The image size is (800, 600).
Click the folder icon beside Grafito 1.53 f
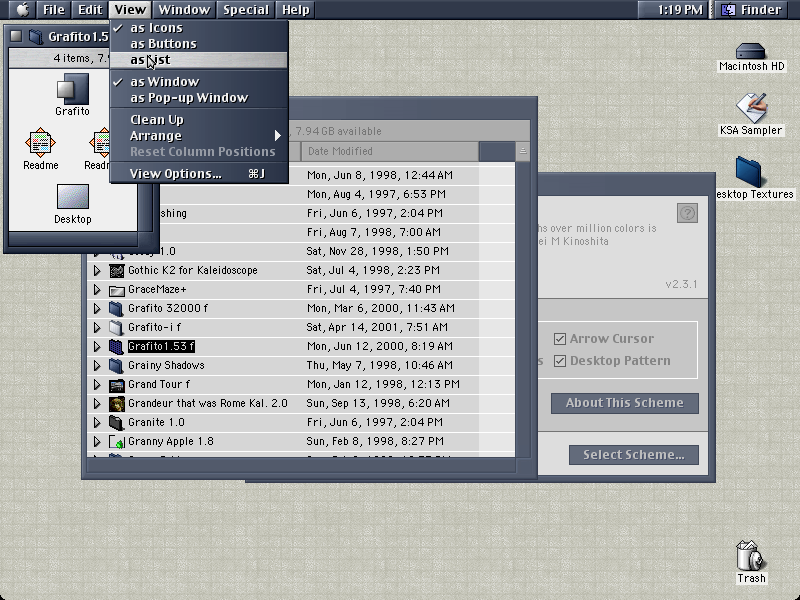(x=117, y=346)
